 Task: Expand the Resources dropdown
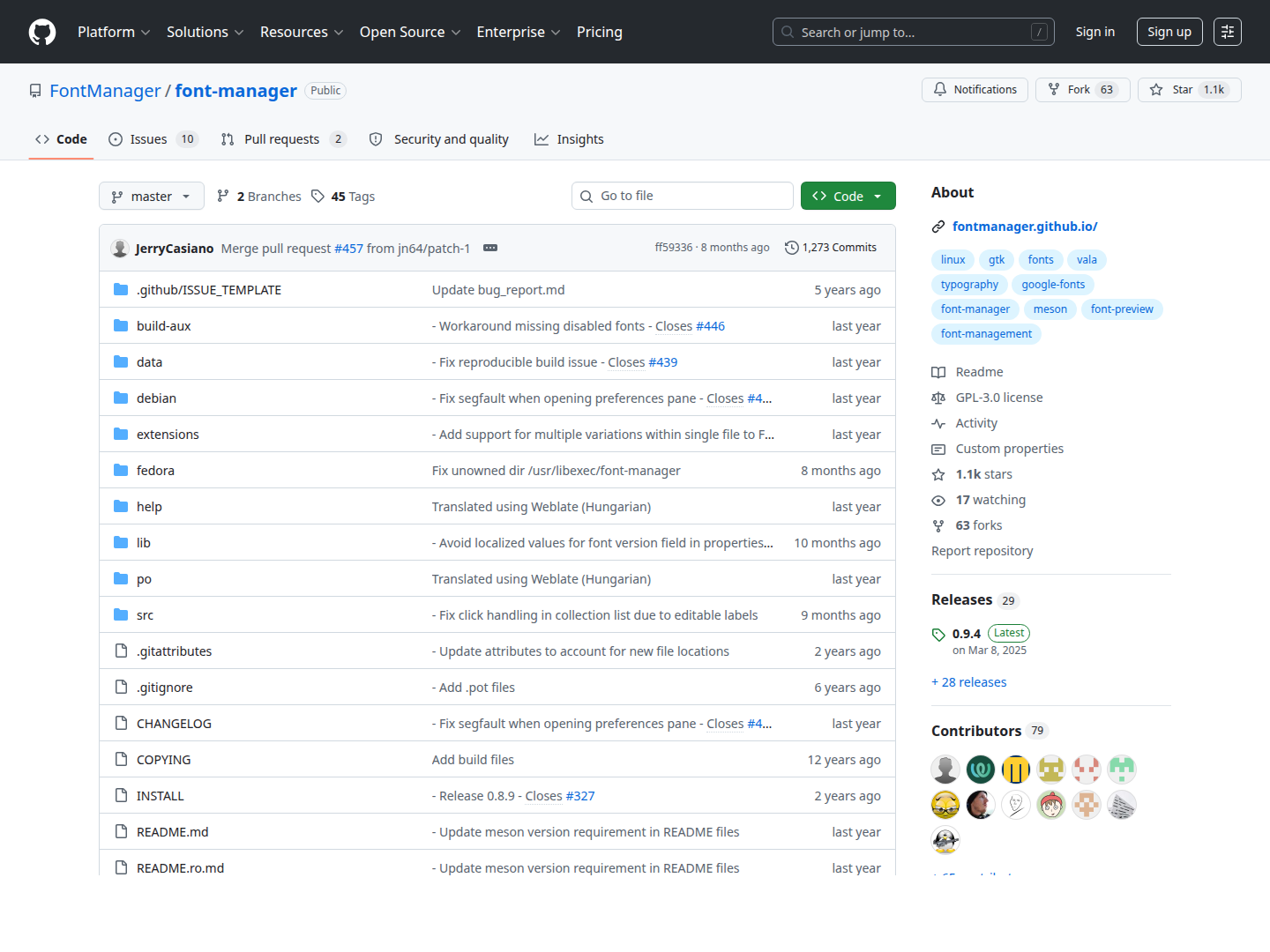[302, 32]
